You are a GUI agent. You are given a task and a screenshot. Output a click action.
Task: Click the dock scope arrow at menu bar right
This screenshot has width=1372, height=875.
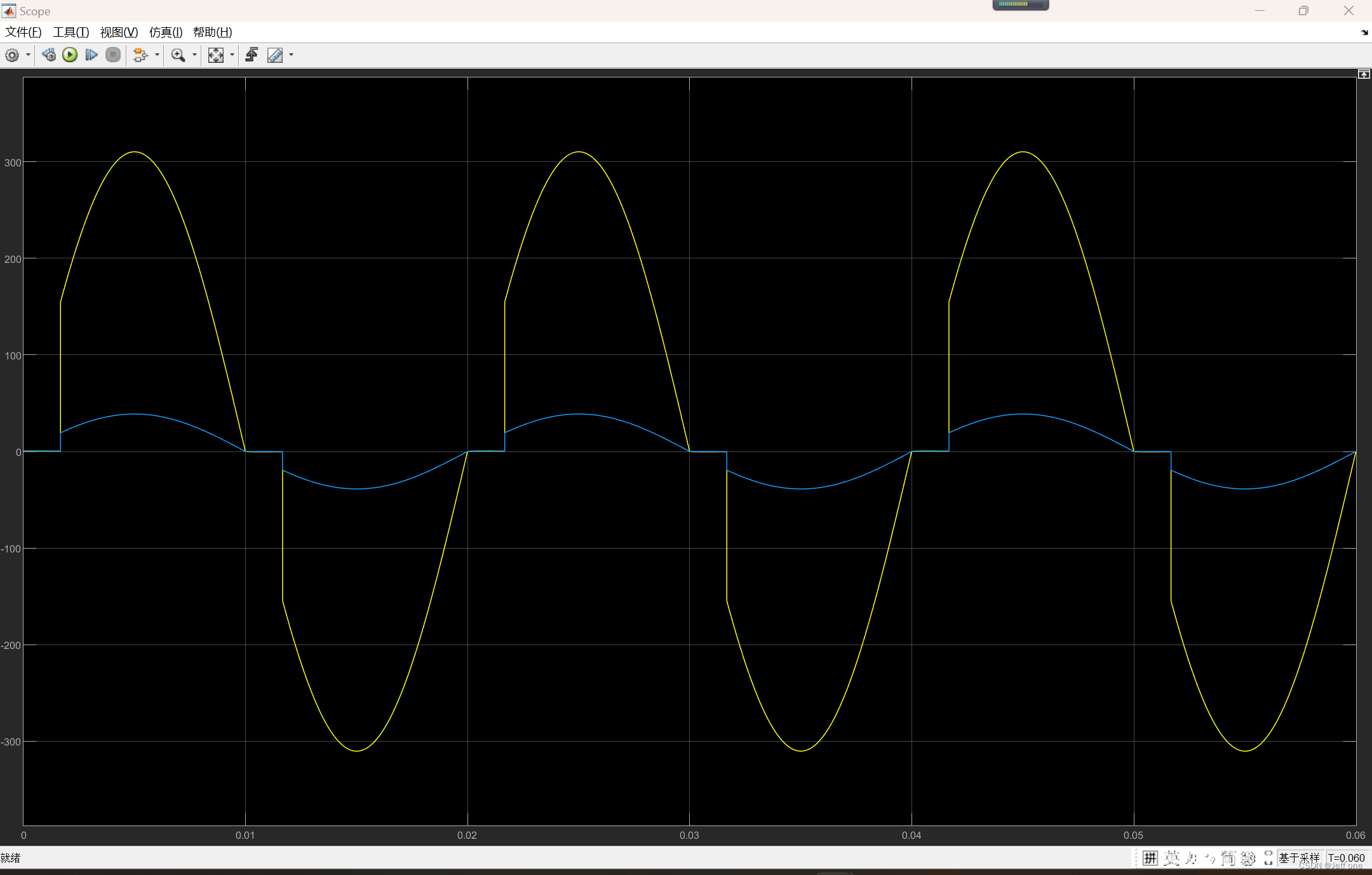(x=1364, y=32)
